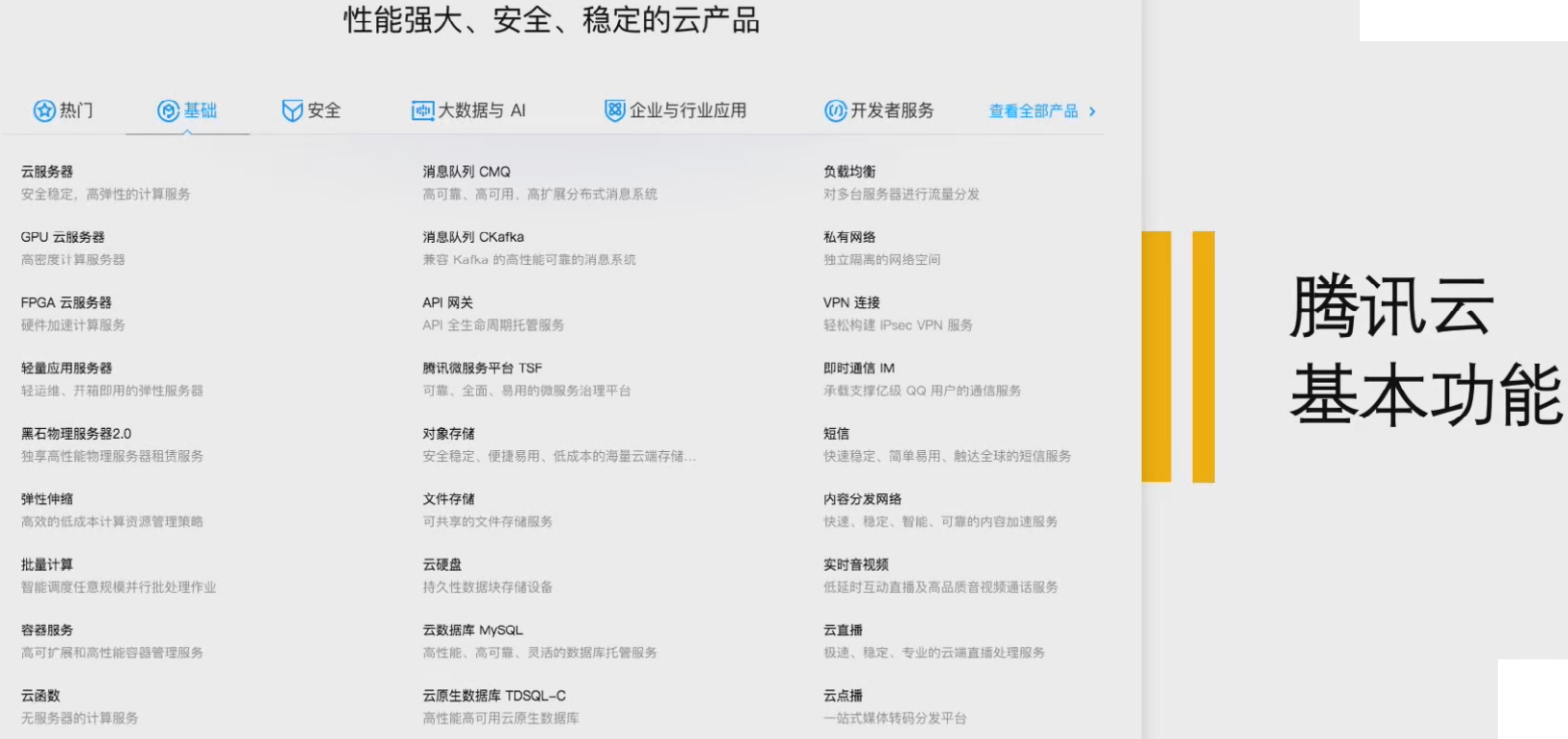
Task: Click description 兼容 Kafka 的高性能可靠的消息系统
Action: click(529, 259)
